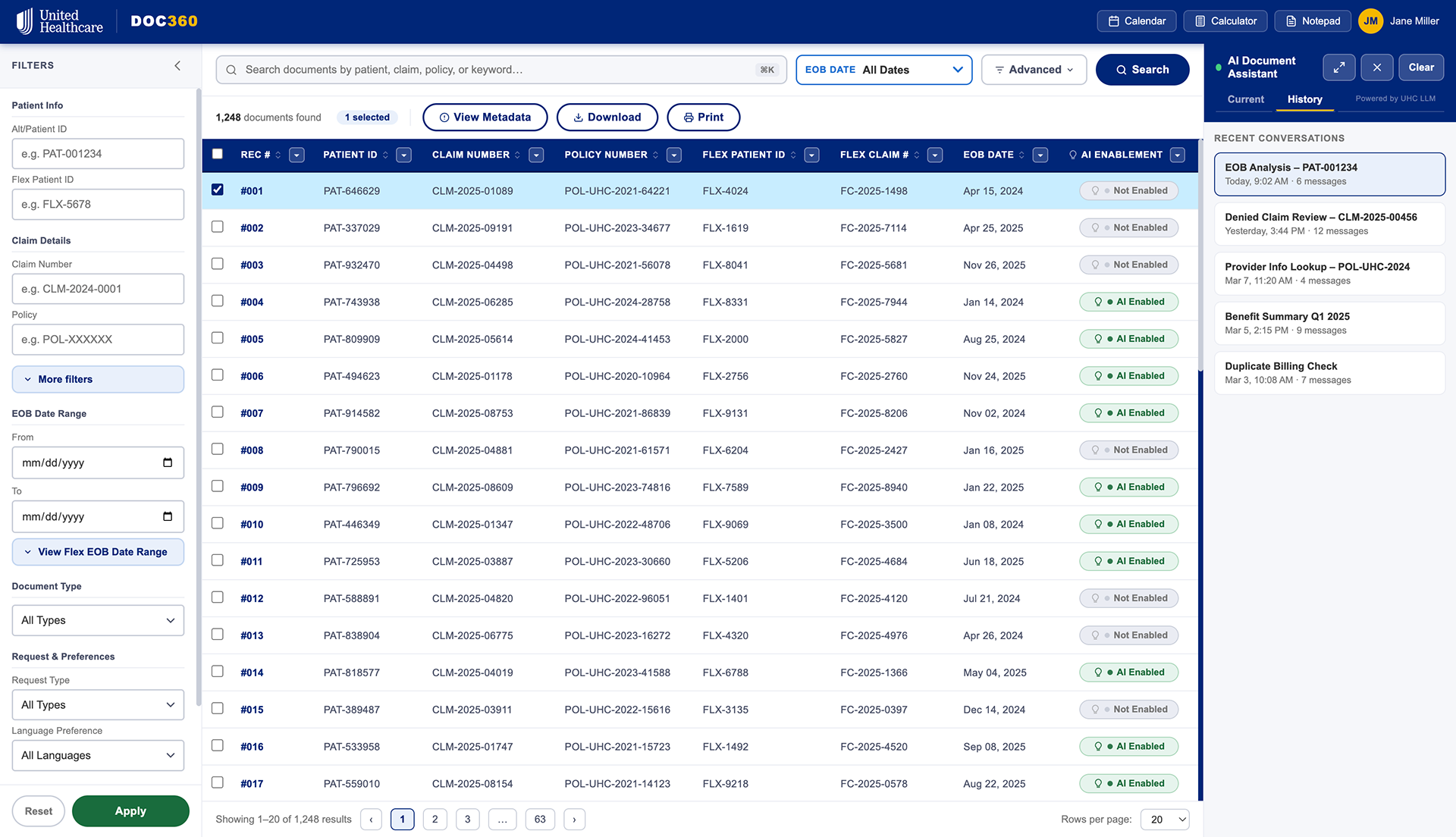Screen dimensions: 1456x837
Task: Click the View Metadata button
Action: point(485,118)
